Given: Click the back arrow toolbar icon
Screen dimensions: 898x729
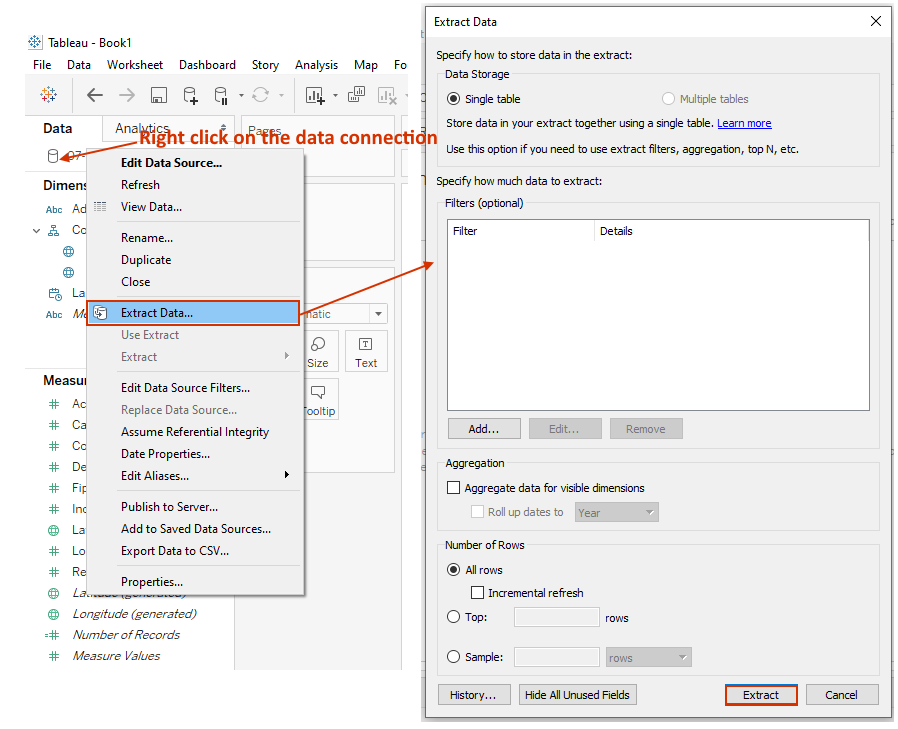Looking at the screenshot, I should point(94,95).
